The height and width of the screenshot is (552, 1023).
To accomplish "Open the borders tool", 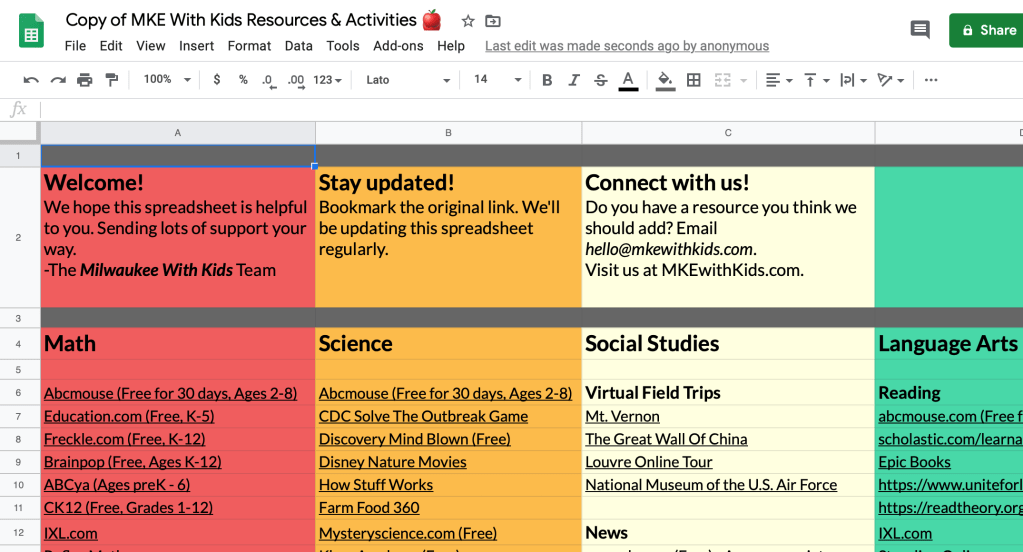I will click(694, 80).
